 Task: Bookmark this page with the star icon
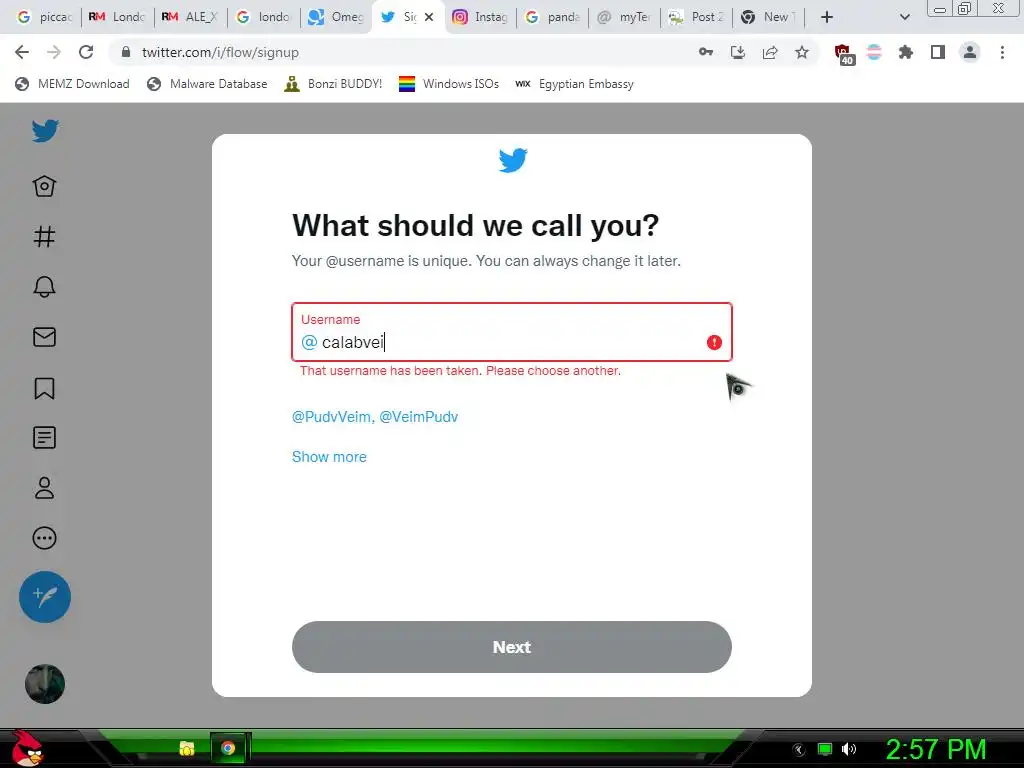[x=802, y=52]
